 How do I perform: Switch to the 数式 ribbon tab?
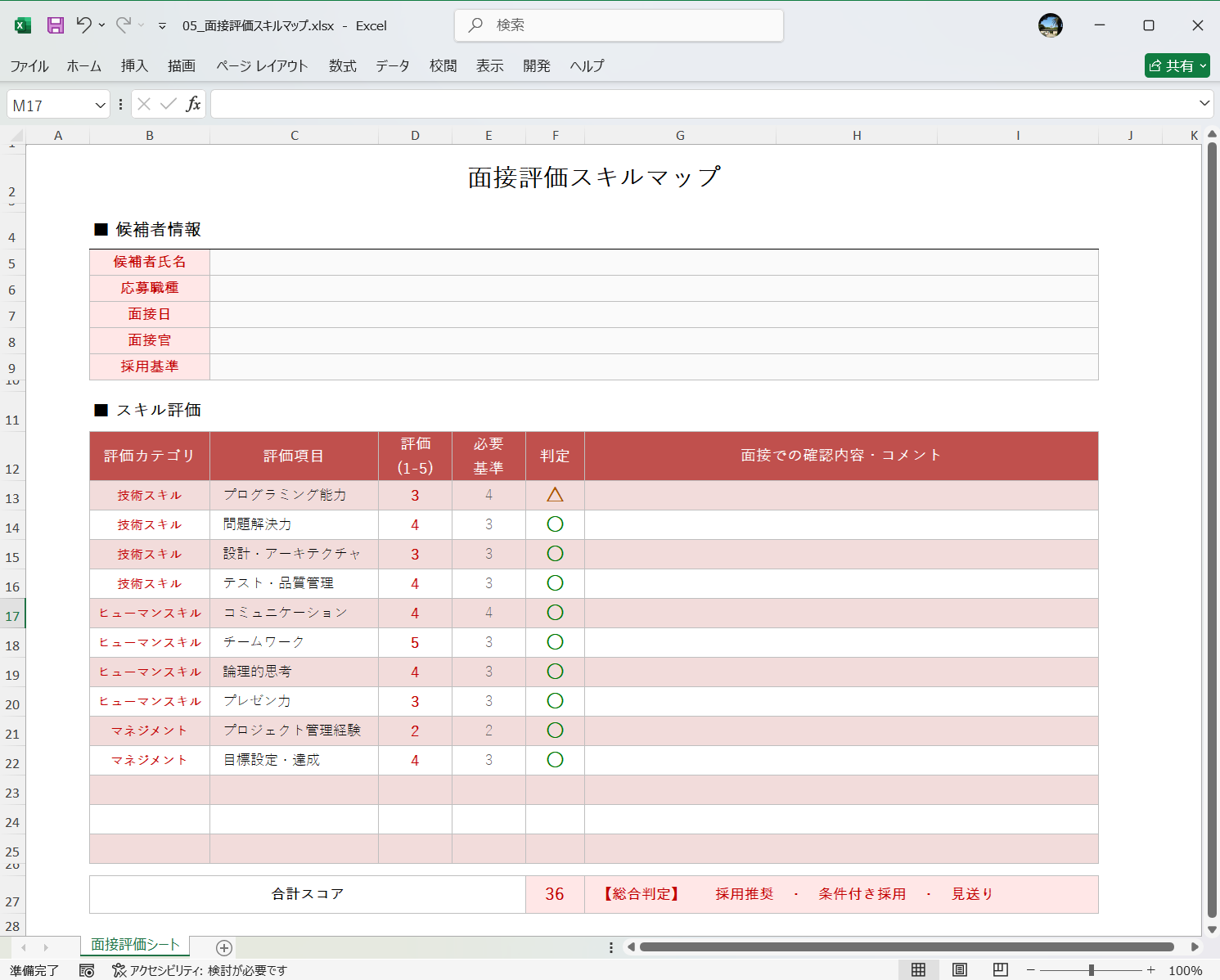point(342,66)
